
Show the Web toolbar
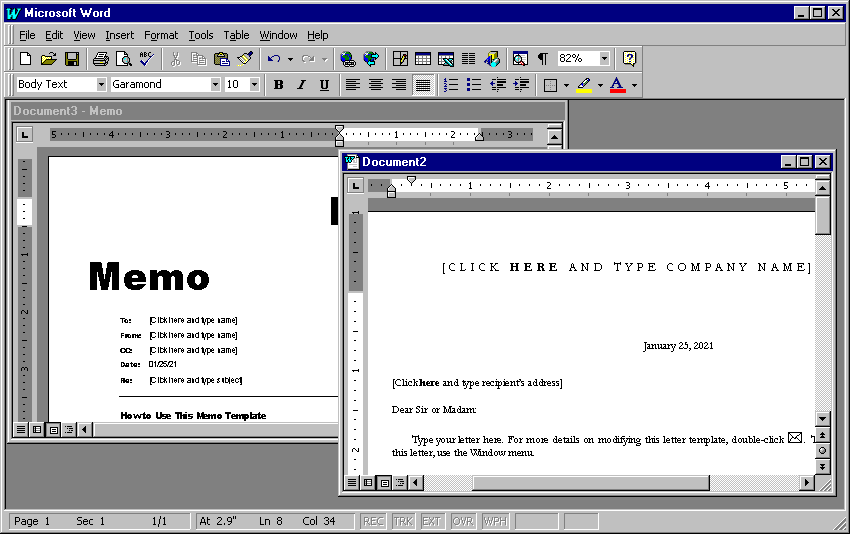(371, 59)
